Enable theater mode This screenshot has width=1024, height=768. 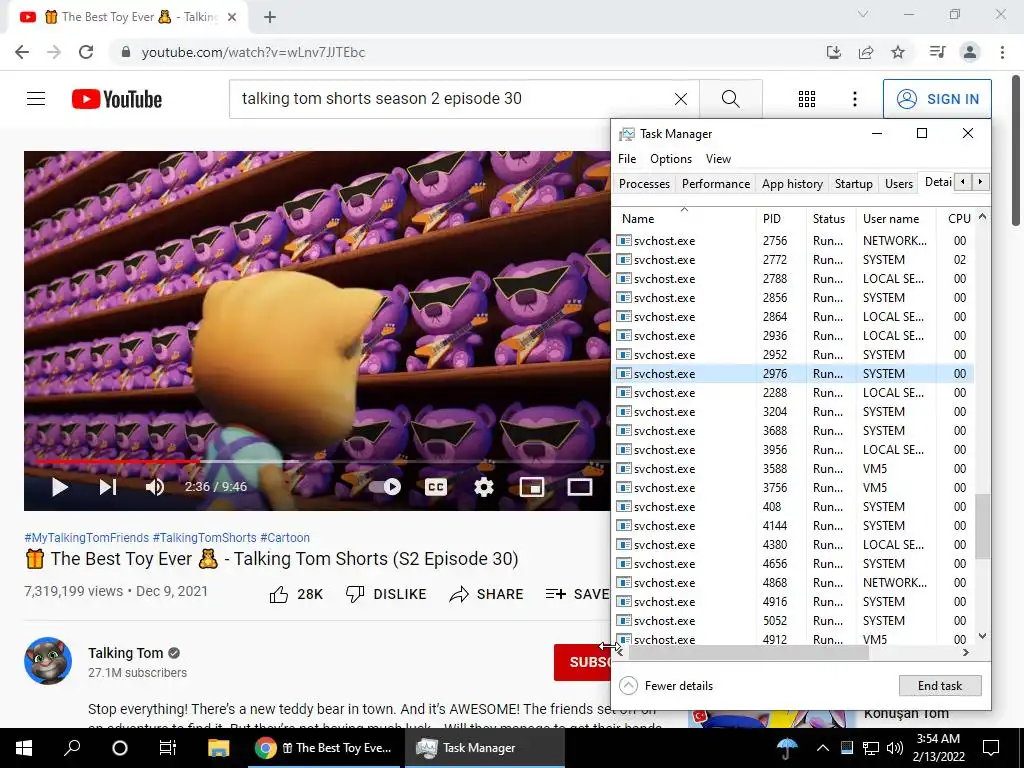(579, 487)
